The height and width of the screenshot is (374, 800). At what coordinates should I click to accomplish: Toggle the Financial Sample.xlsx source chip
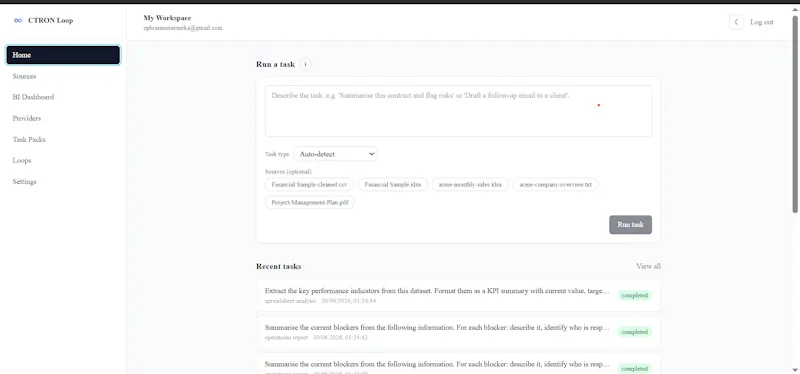tap(392, 185)
